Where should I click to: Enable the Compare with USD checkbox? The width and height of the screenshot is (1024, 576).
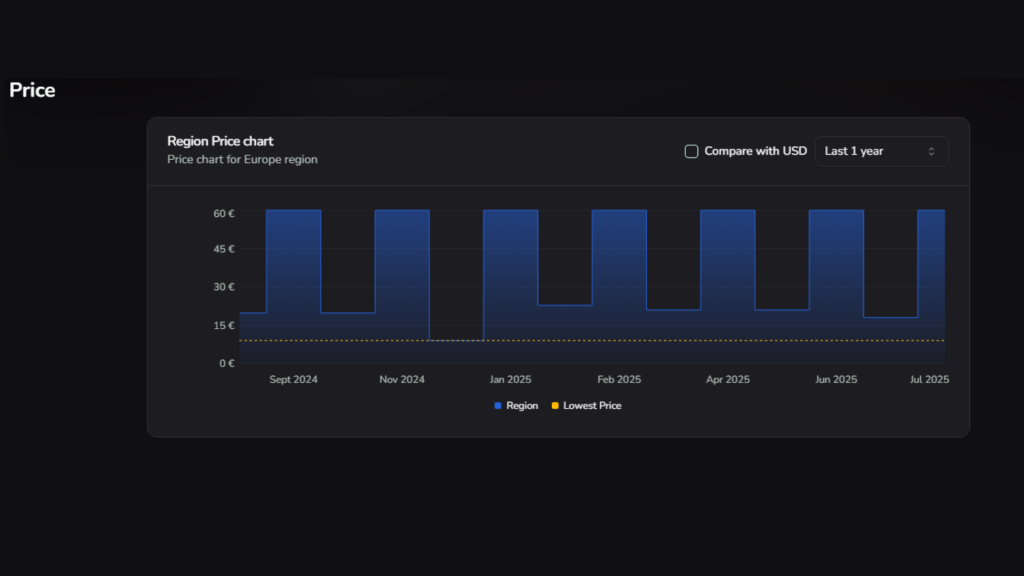tap(691, 151)
